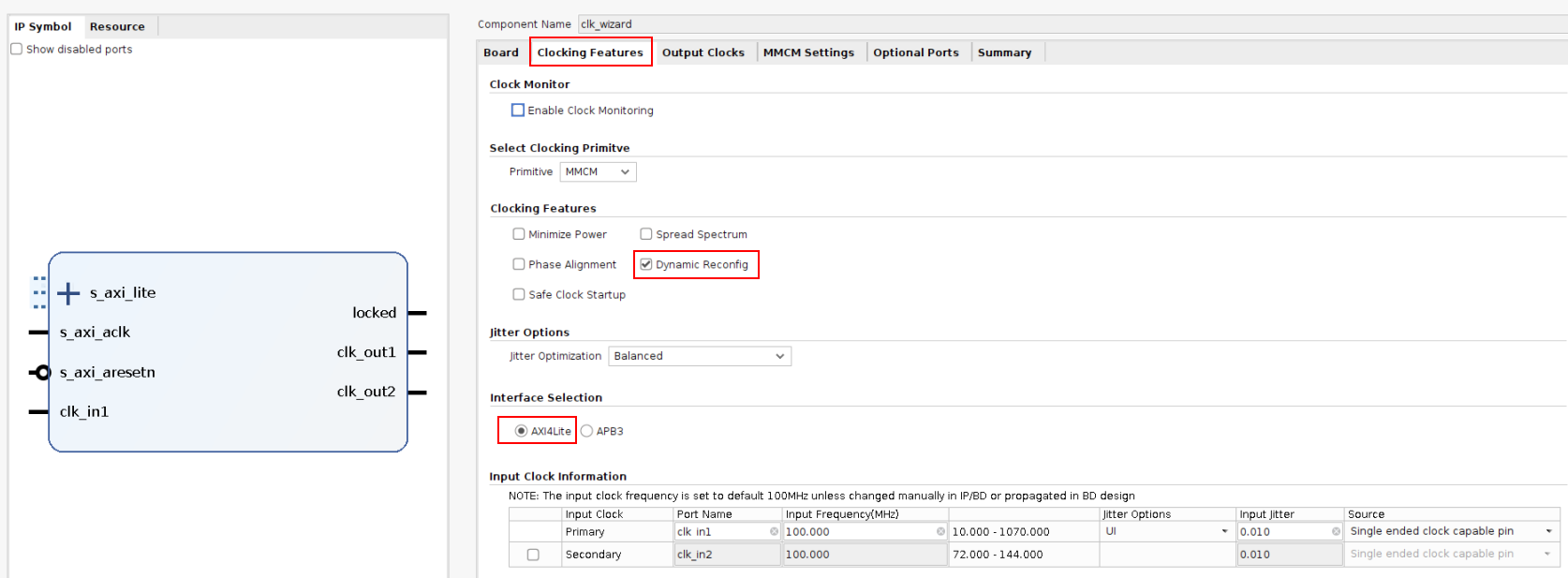The width and height of the screenshot is (1568, 578).
Task: Click the Component Name clk_wizard field
Action: 1072,24
